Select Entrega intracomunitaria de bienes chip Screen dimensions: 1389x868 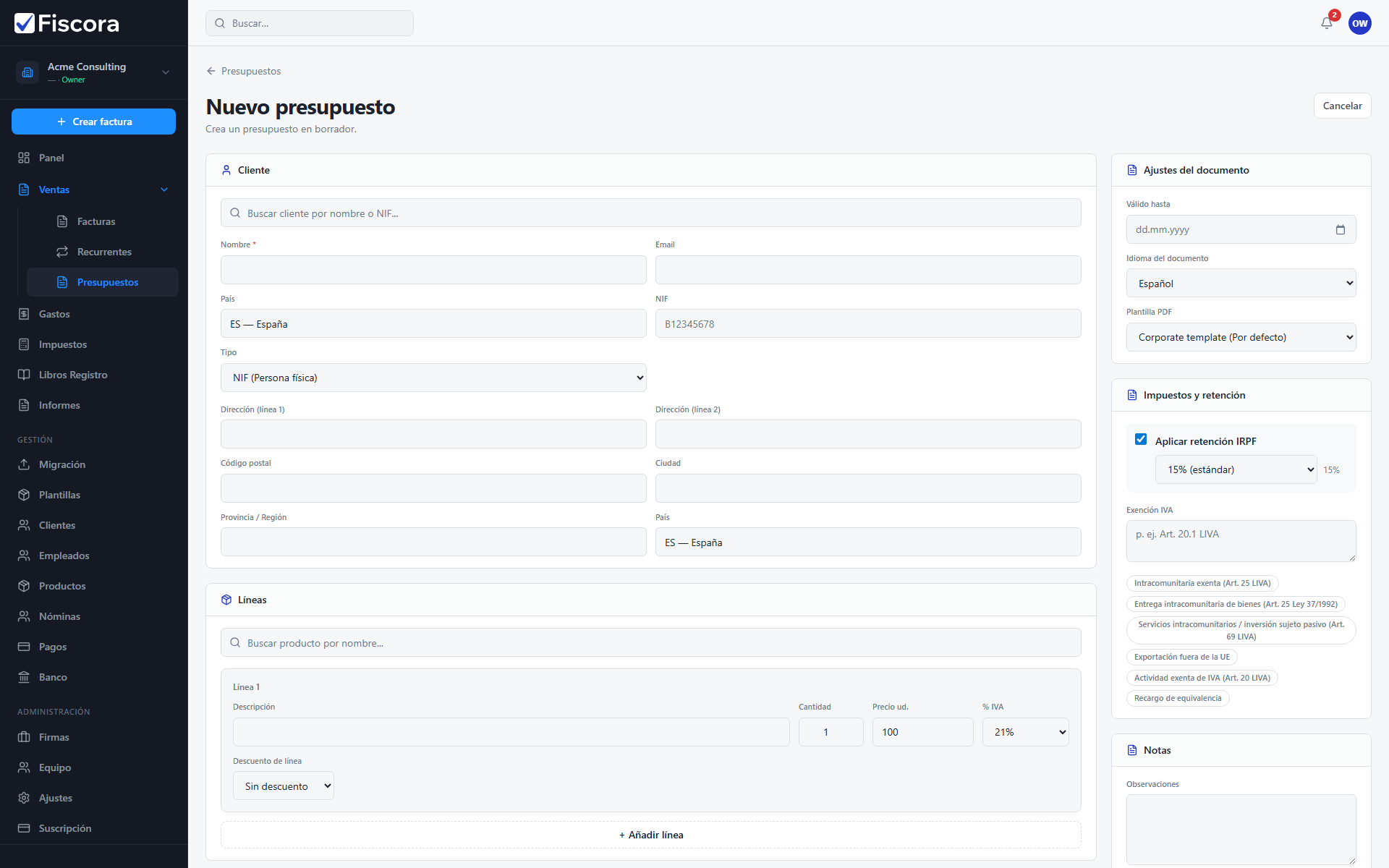click(1236, 604)
